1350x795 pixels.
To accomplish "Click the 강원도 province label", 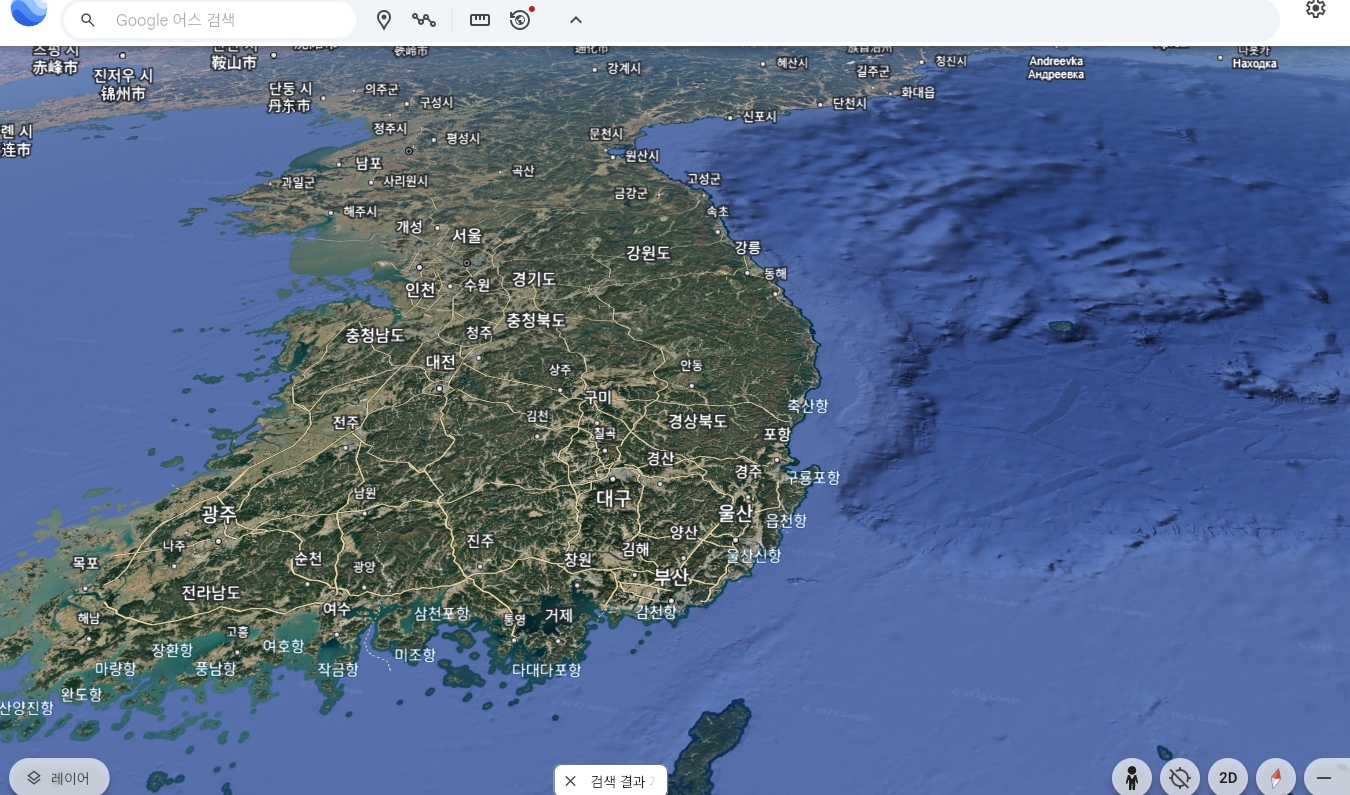I will pyautogui.click(x=648, y=253).
